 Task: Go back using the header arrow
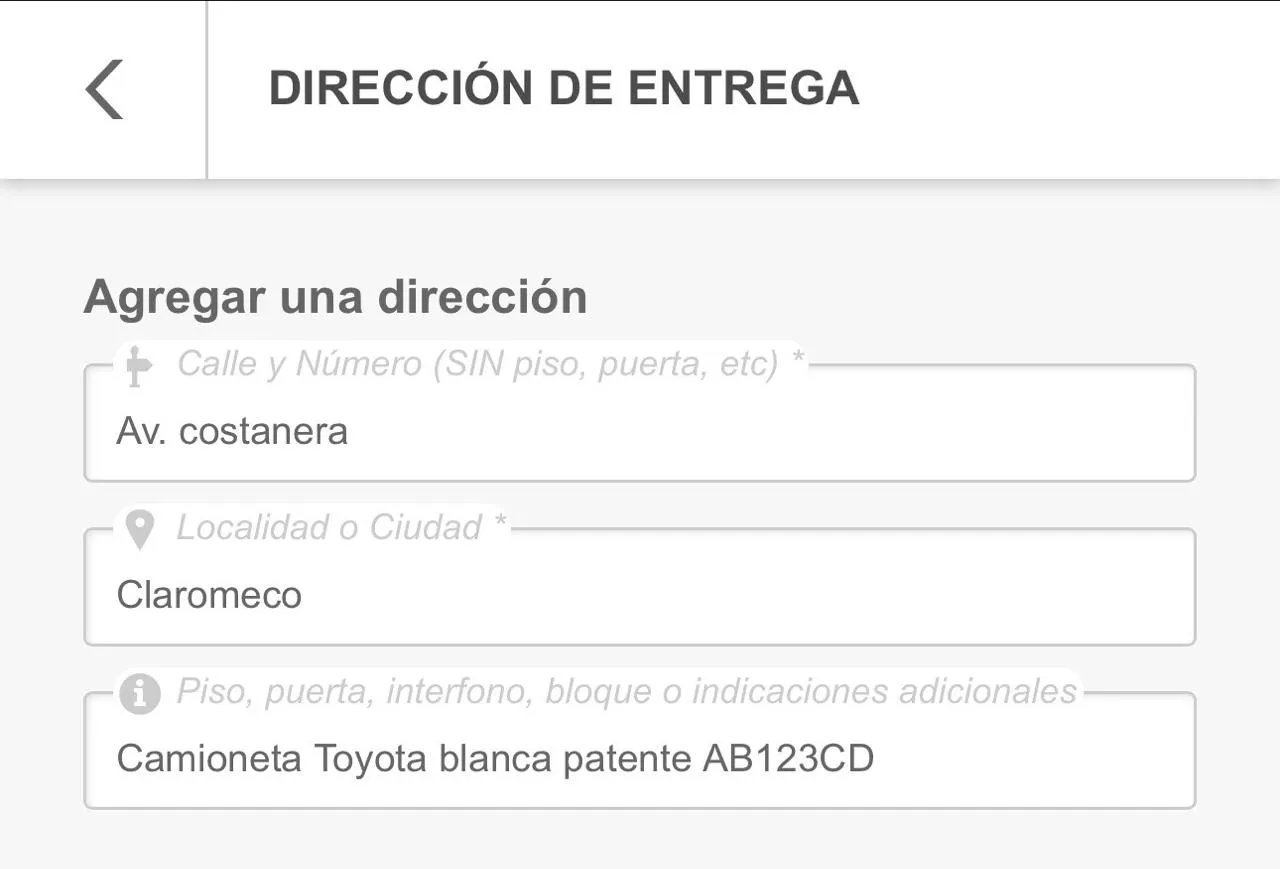[x=104, y=89]
